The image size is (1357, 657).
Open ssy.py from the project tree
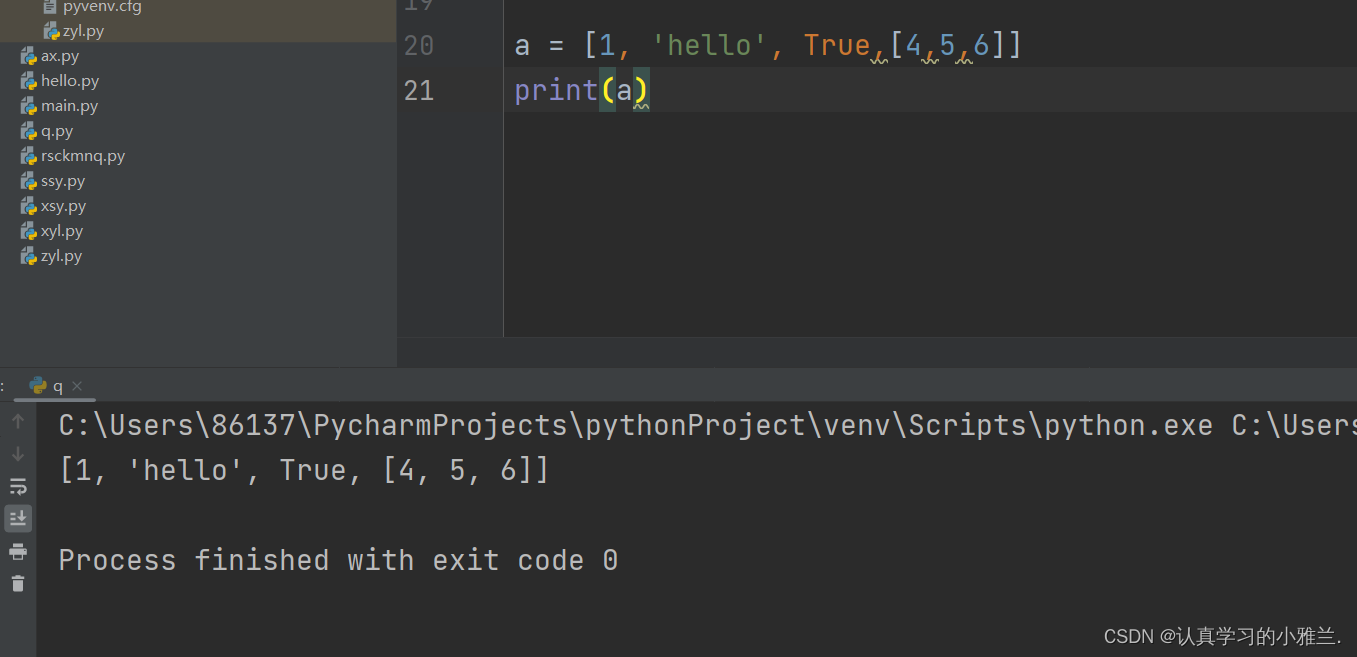click(x=62, y=181)
